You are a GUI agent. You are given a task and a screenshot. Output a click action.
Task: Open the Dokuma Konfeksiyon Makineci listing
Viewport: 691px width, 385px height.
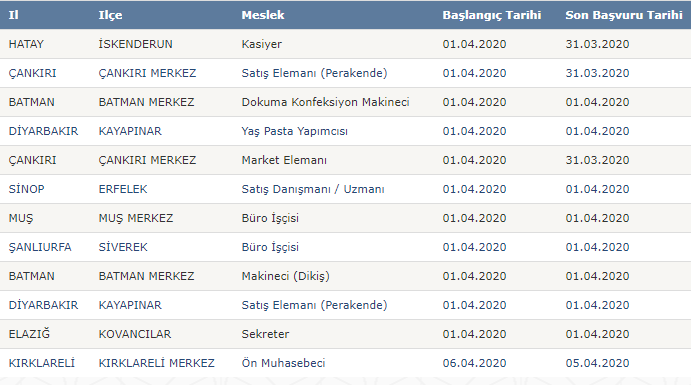pos(325,102)
